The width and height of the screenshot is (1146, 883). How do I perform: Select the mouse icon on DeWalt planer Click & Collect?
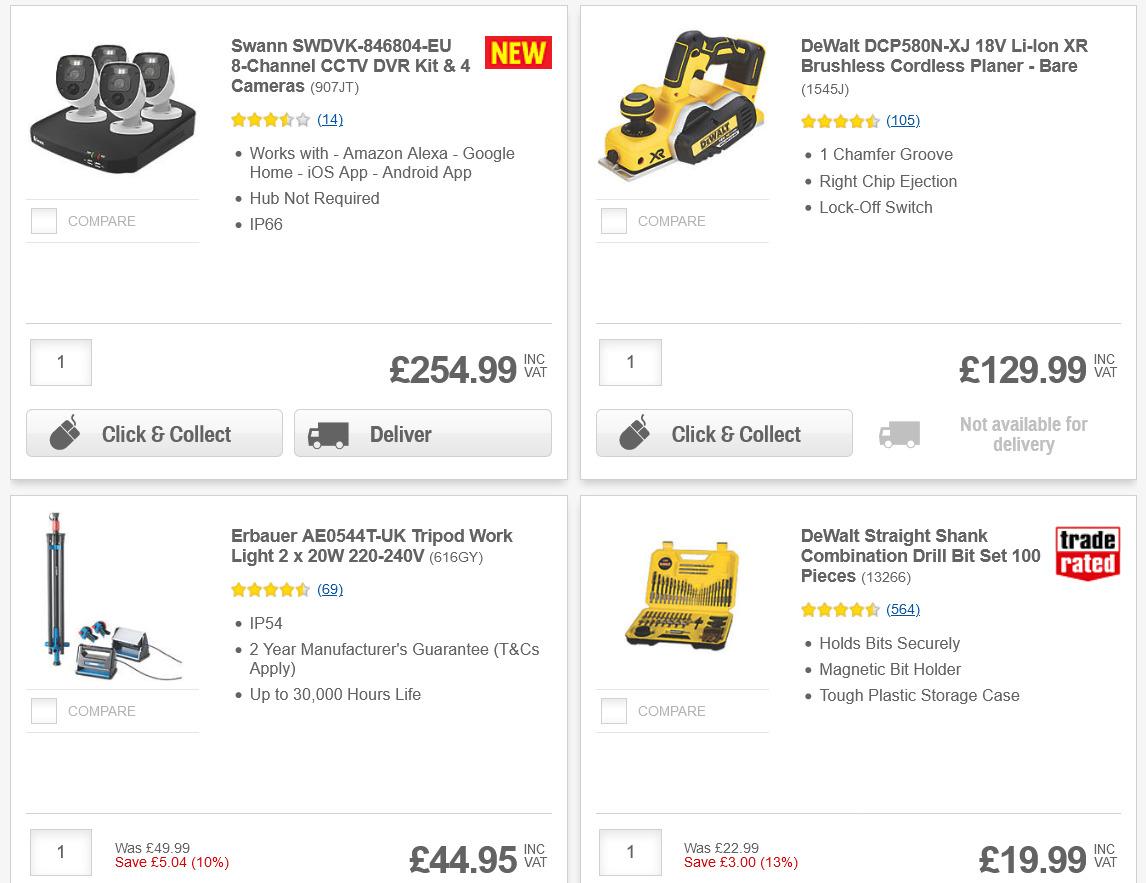coord(635,433)
